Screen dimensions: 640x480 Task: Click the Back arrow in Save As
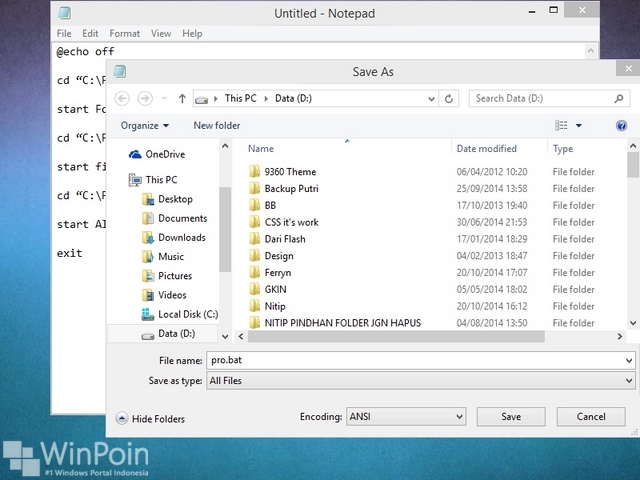pos(122,98)
